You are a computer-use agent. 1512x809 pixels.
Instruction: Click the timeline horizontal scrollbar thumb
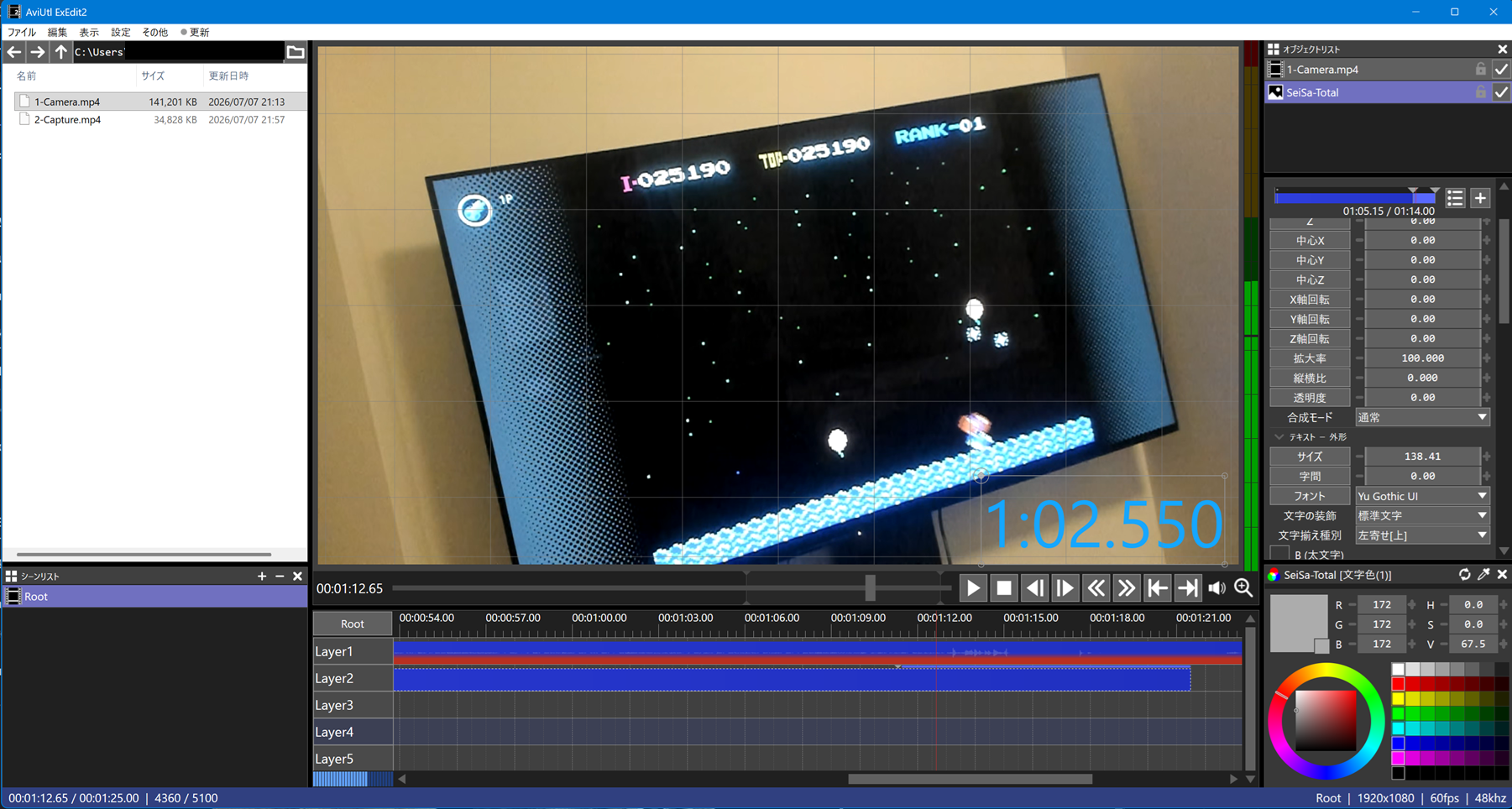(x=970, y=779)
